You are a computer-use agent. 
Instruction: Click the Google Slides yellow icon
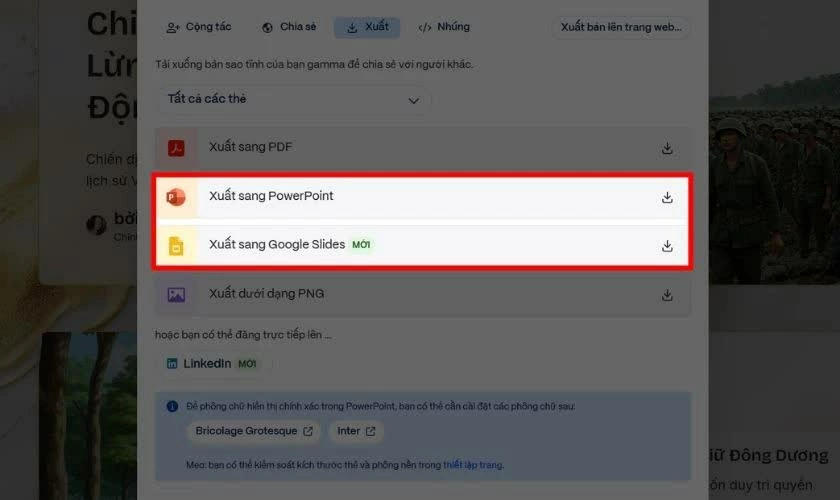click(x=176, y=246)
